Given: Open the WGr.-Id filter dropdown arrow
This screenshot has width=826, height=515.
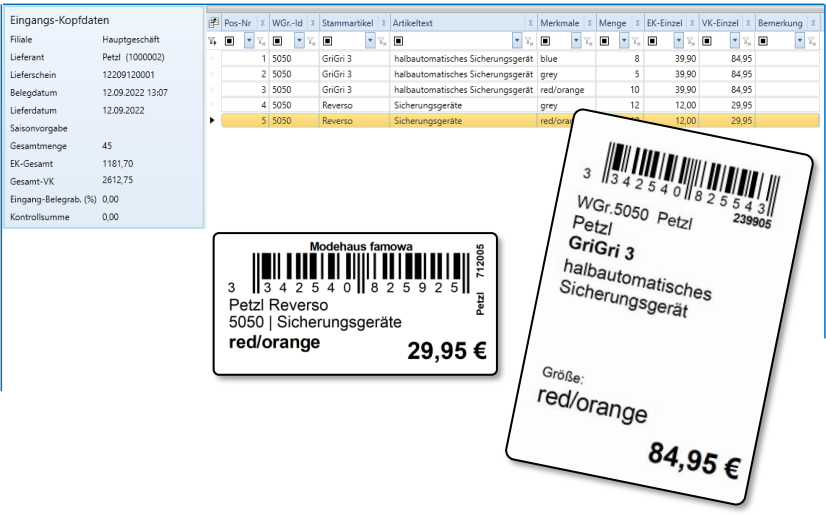Looking at the screenshot, I should pyautogui.click(x=299, y=41).
